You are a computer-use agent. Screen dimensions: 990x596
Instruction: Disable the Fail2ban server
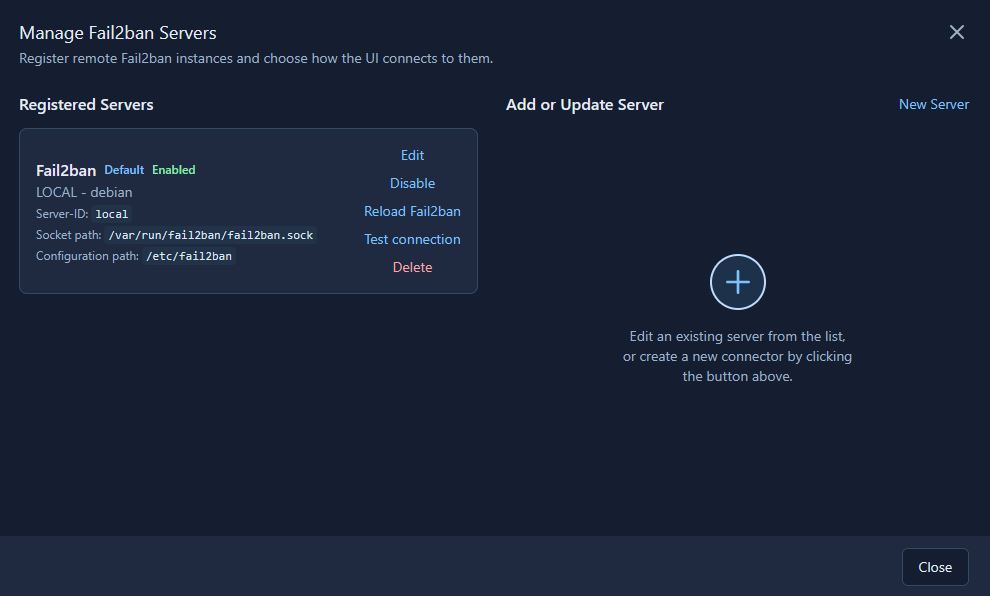pos(412,183)
